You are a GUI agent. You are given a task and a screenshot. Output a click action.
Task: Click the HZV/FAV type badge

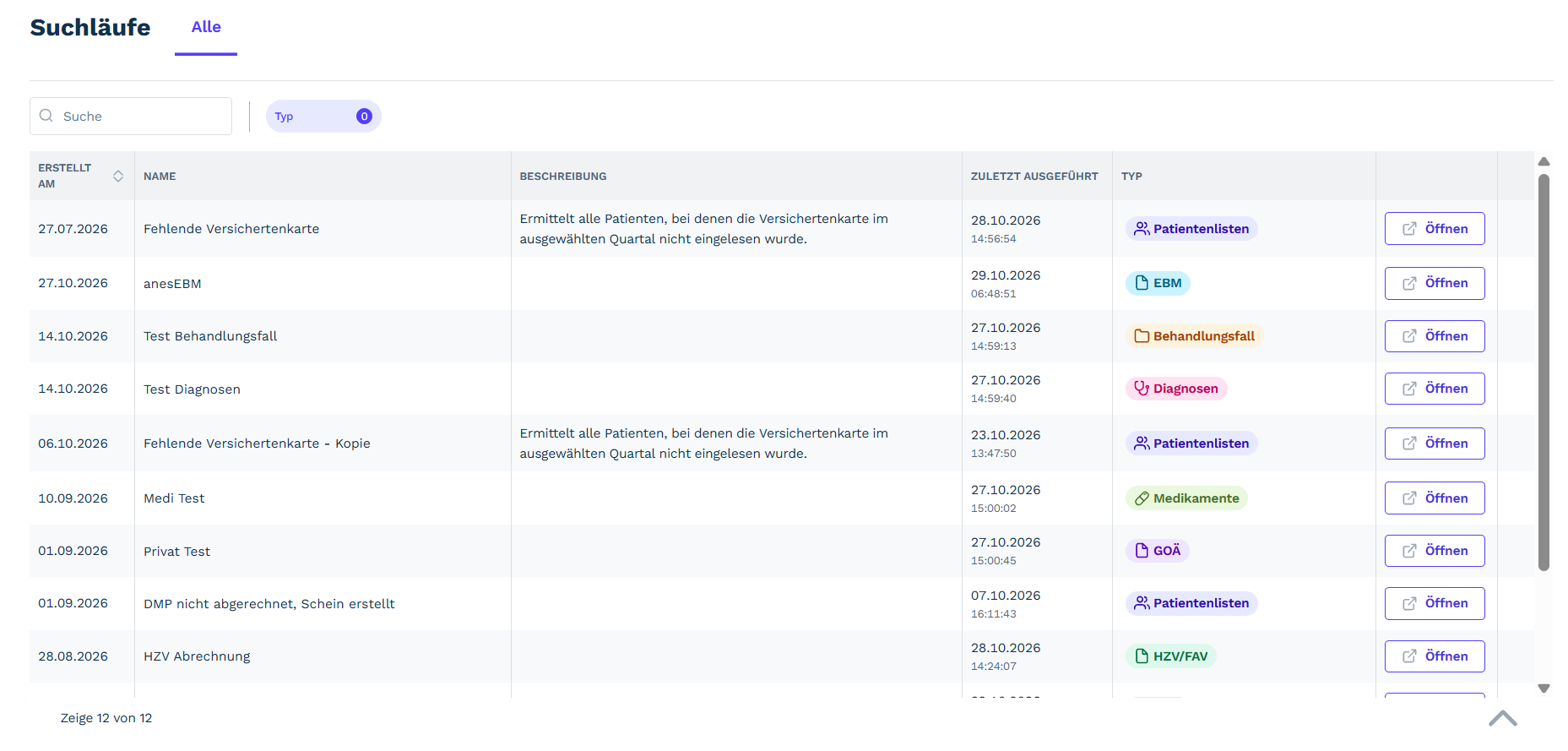pos(1170,656)
